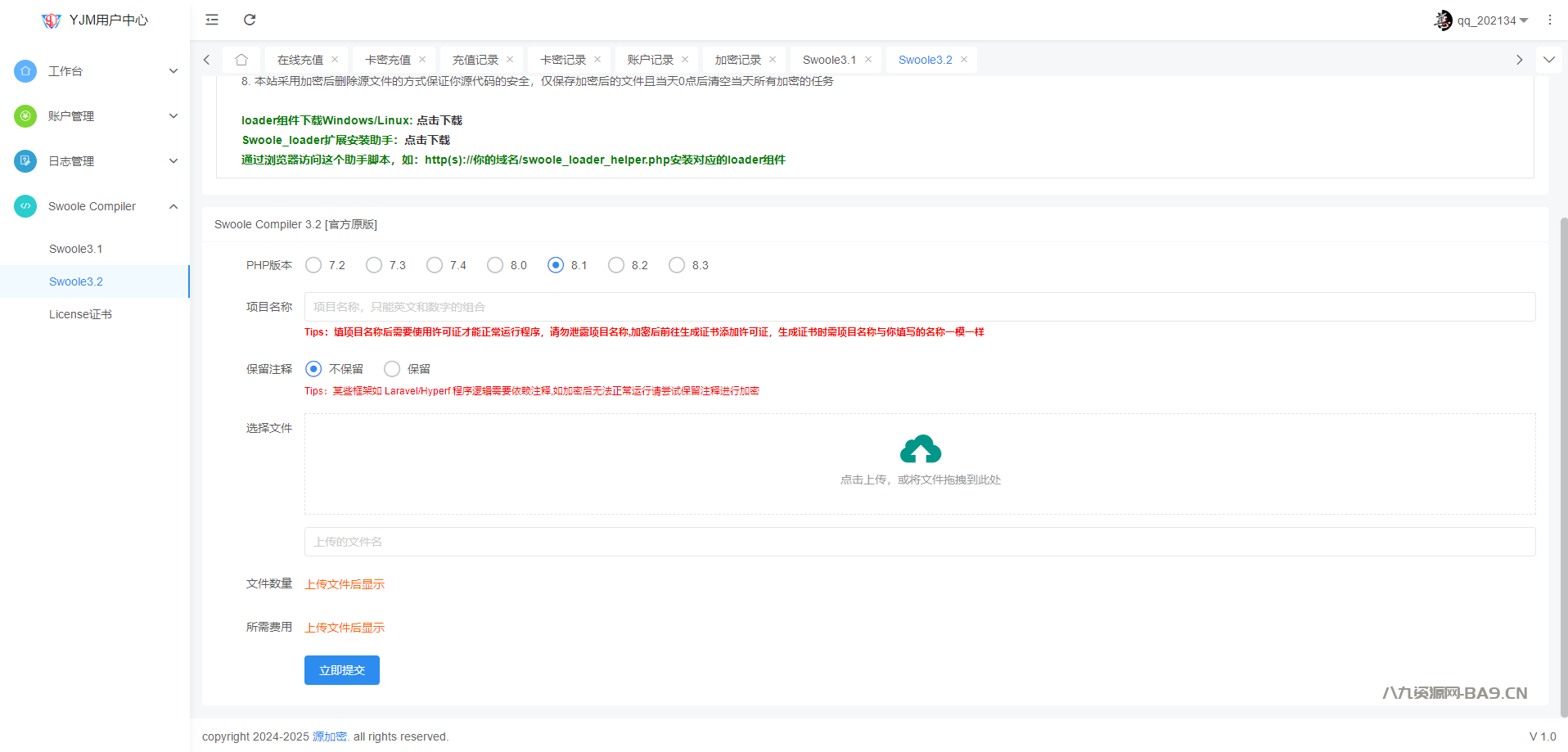The height and width of the screenshot is (752, 1568).
Task: Click the cloud upload icon
Action: pyautogui.click(x=920, y=449)
